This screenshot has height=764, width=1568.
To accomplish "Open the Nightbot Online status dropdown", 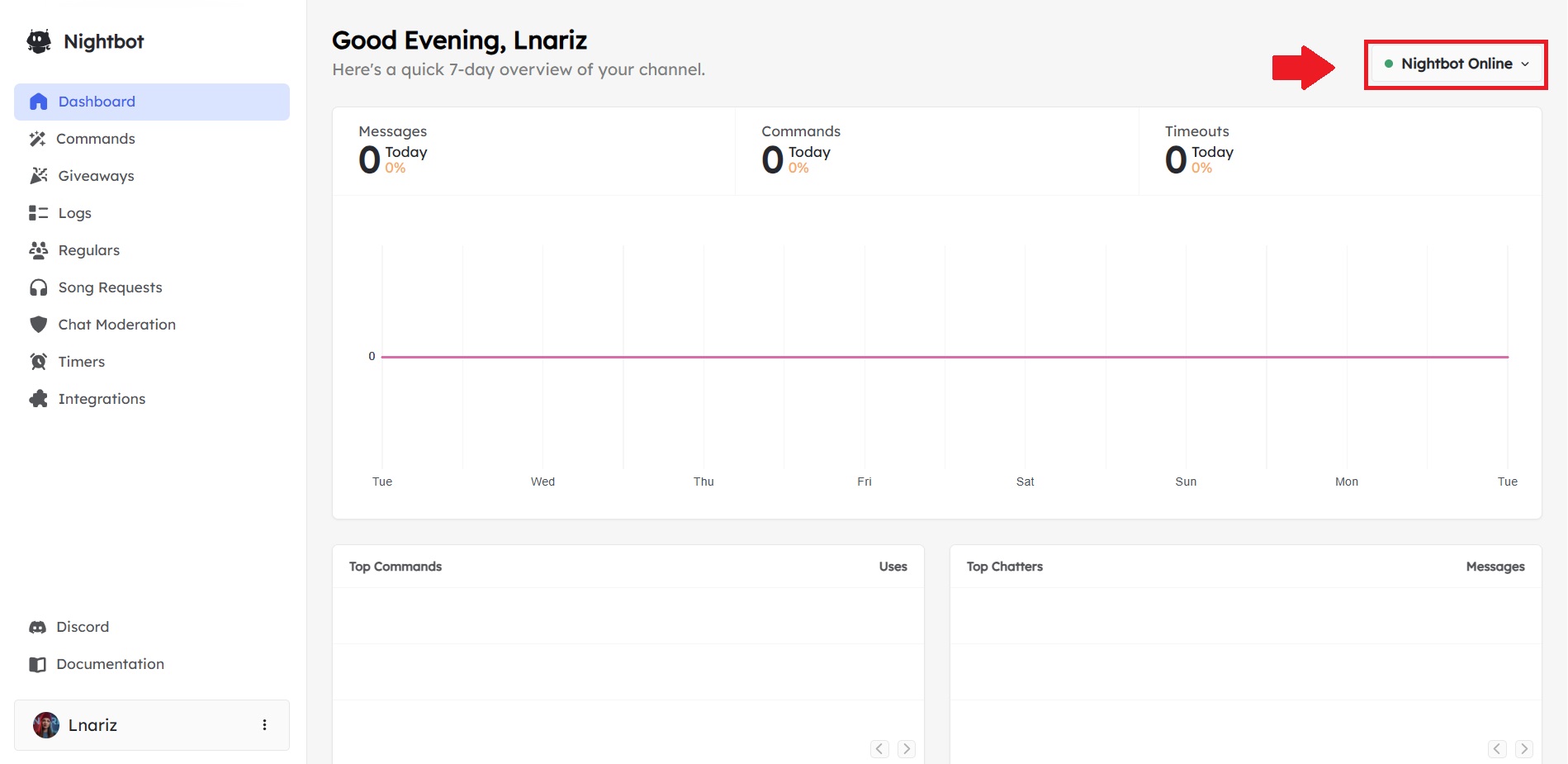I will [1456, 64].
